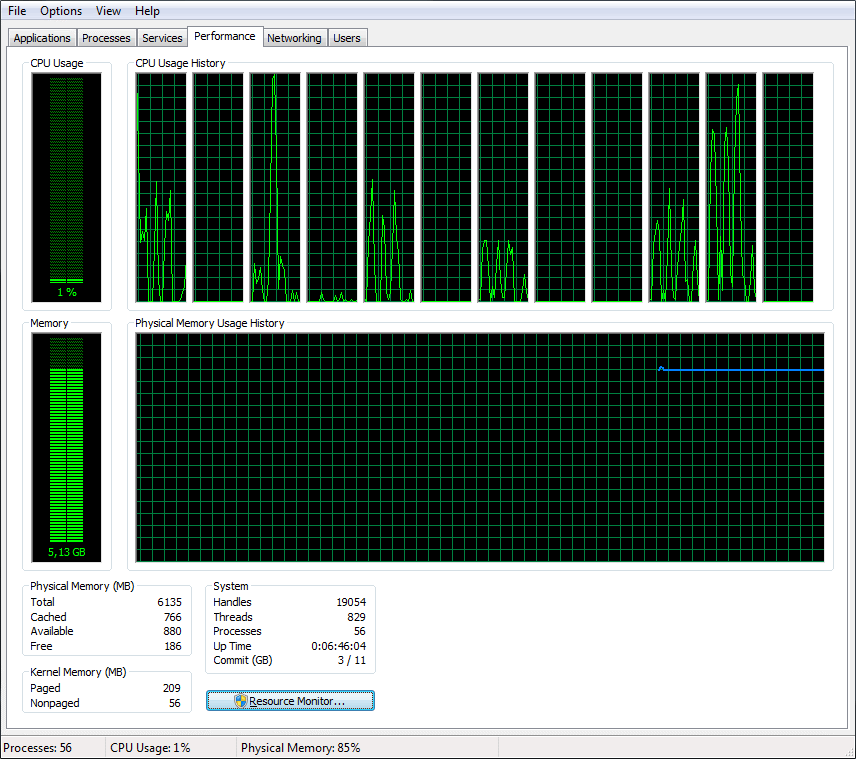Open the View menu
856x759 pixels.
tap(108, 11)
